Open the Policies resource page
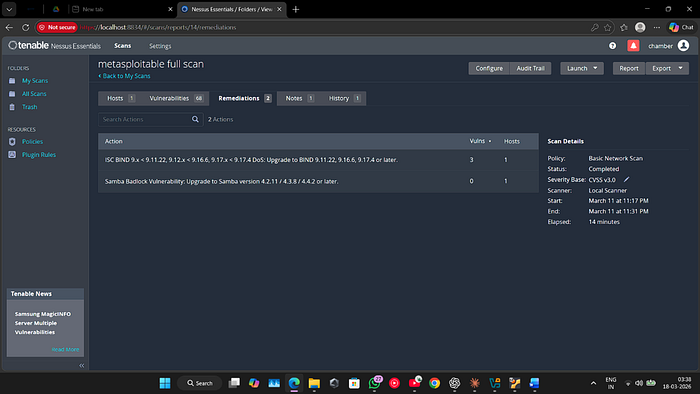 point(33,141)
